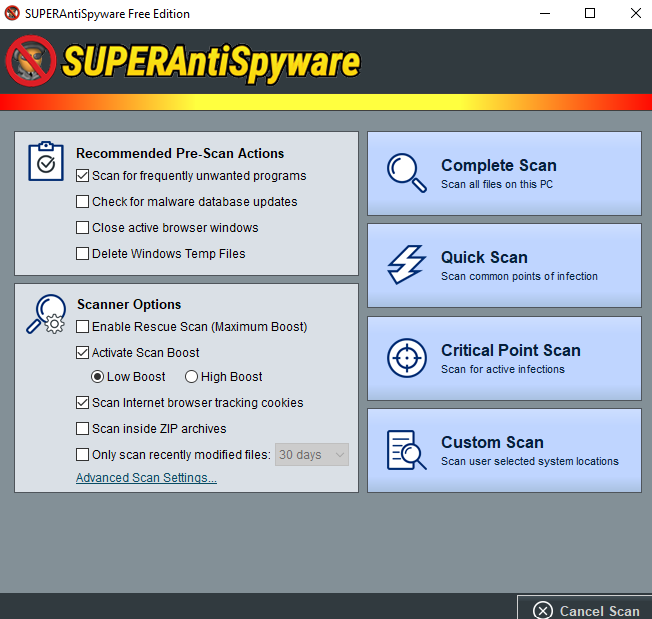Enable Close active browser windows option
The width and height of the screenshot is (652, 619).
coord(82,228)
